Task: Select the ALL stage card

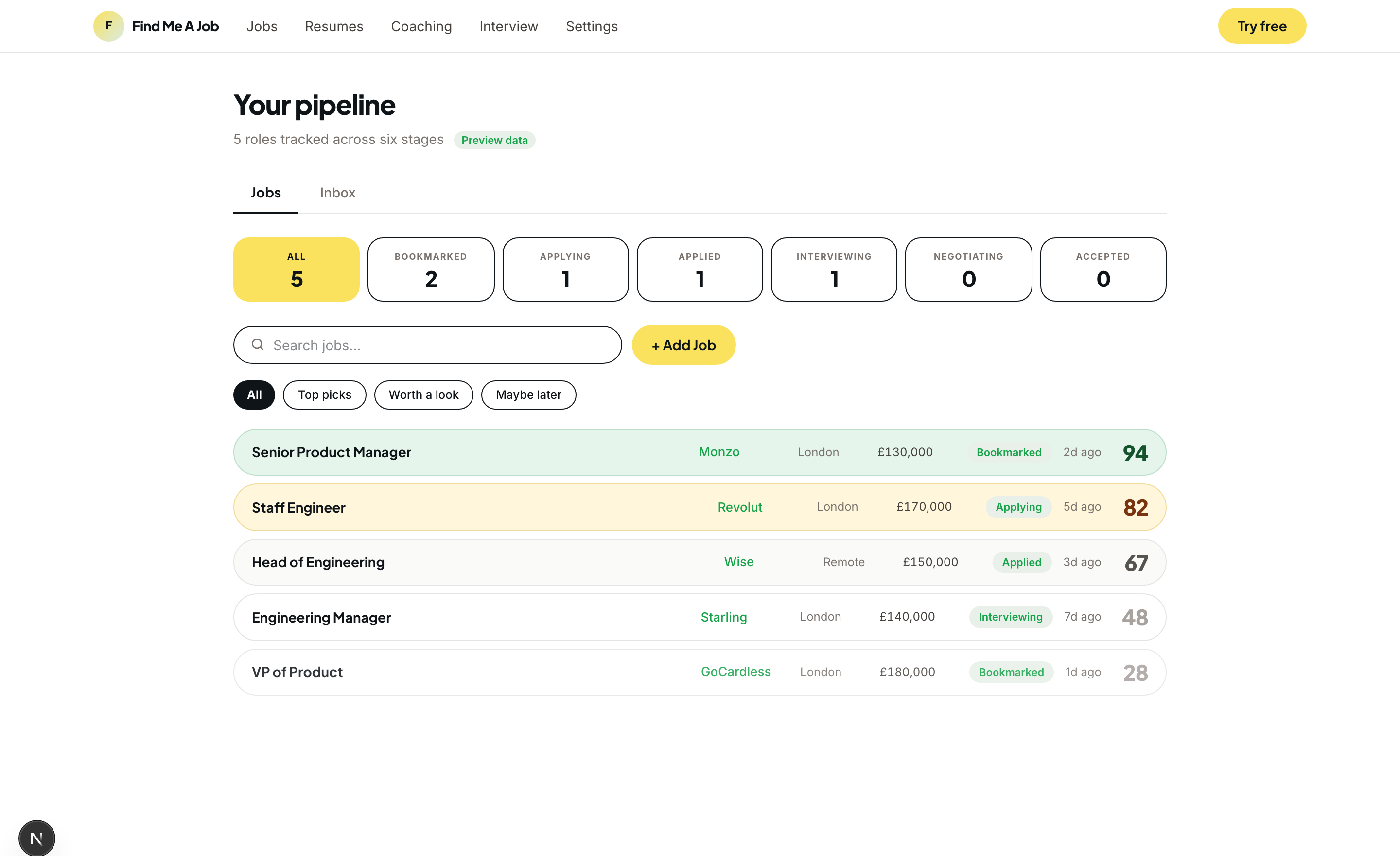Action: pyautogui.click(x=297, y=269)
